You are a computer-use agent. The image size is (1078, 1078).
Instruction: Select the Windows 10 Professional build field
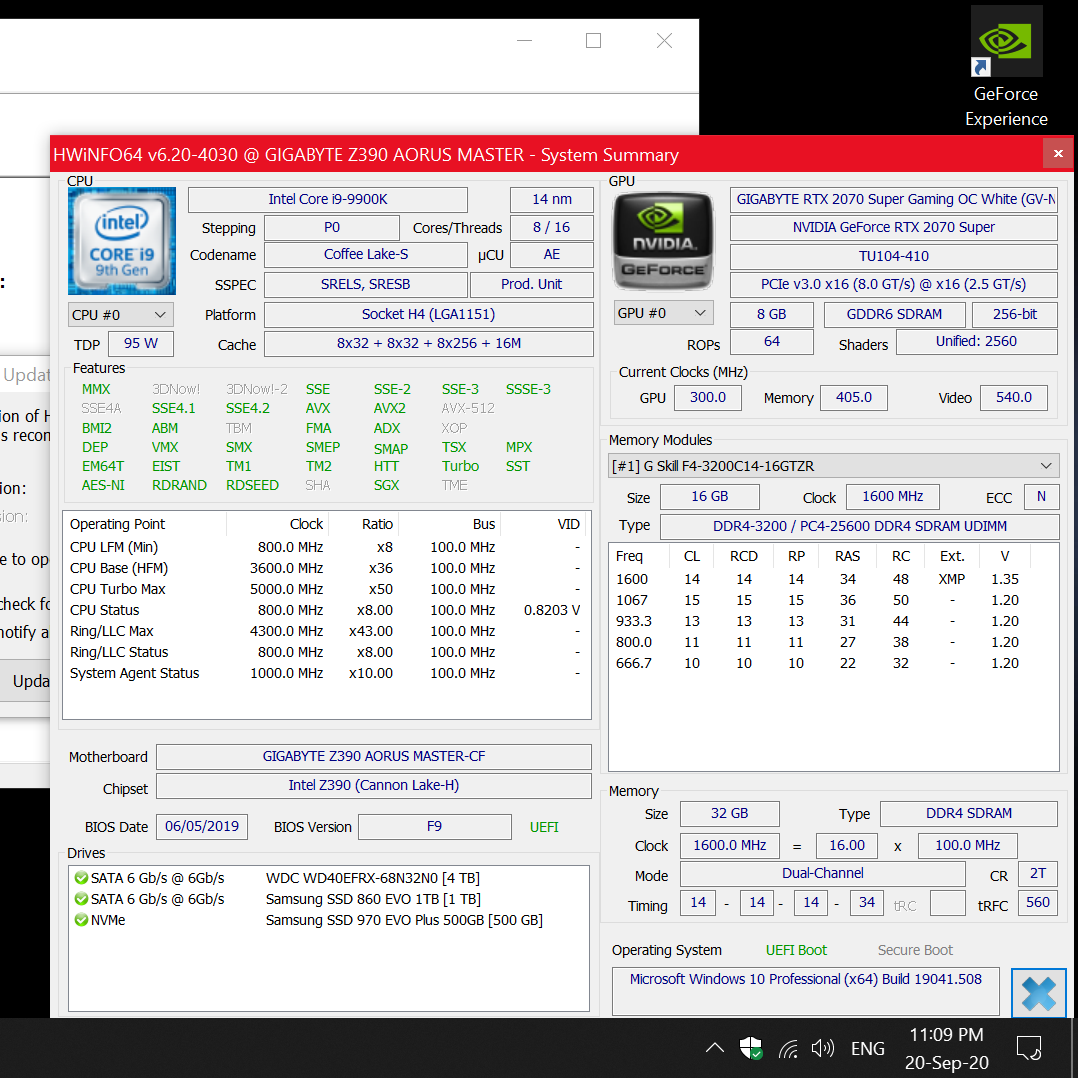point(806,991)
